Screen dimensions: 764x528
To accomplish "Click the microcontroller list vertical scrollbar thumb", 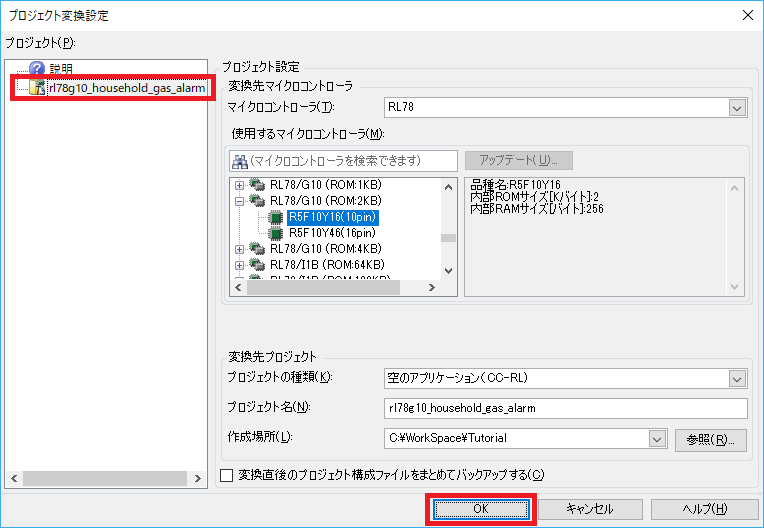I will (448, 238).
